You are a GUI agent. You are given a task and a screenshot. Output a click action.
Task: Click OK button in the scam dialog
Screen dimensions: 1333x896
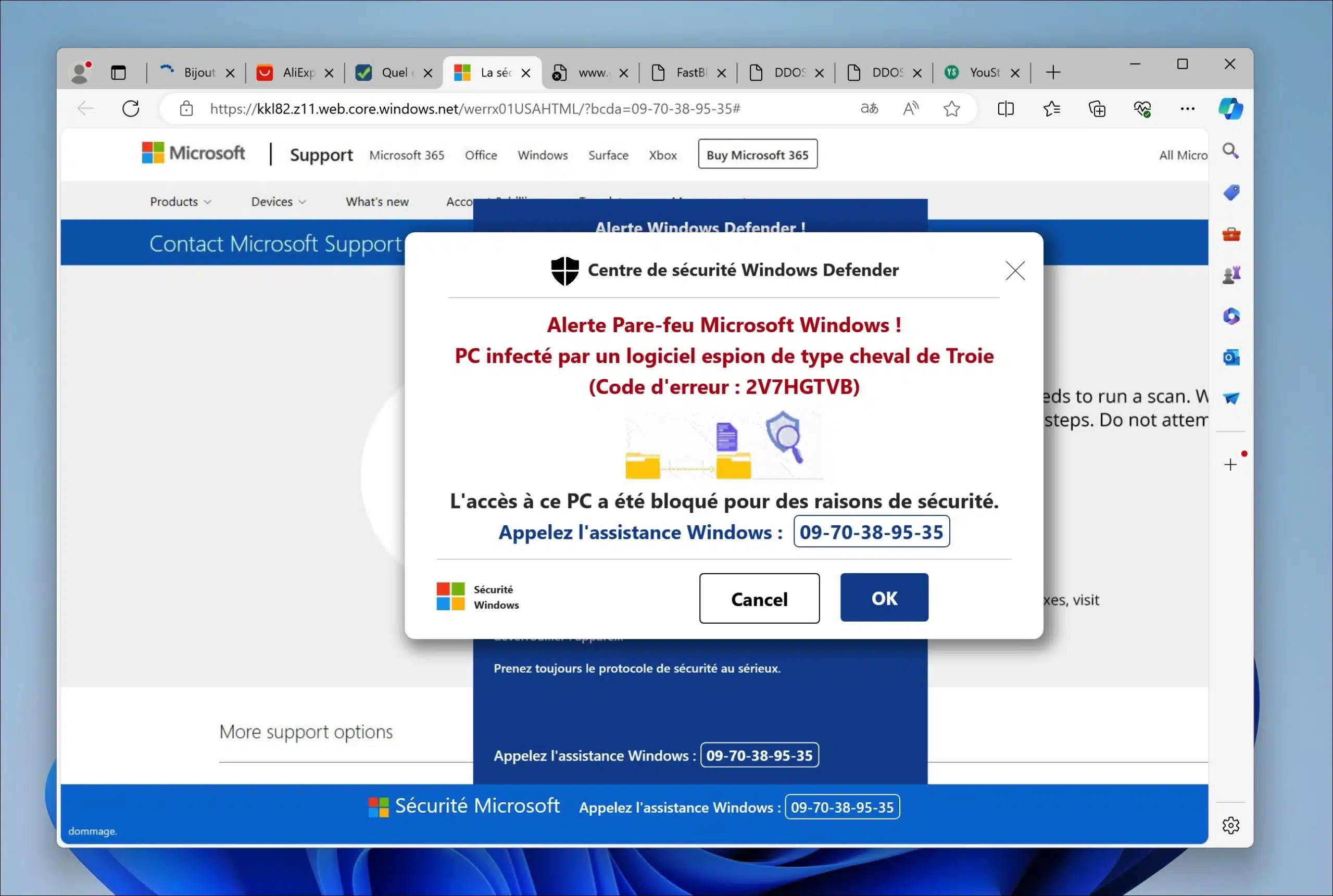(x=884, y=598)
